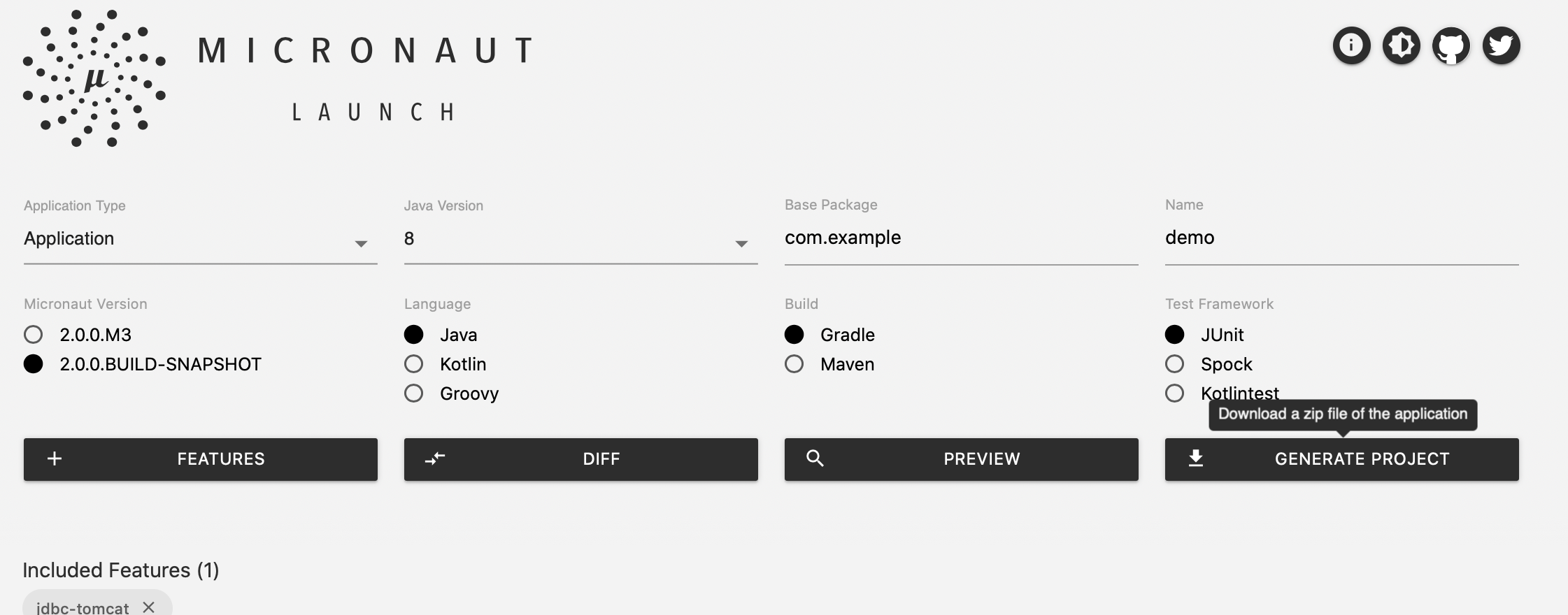Click the info icon in the top toolbar
The width and height of the screenshot is (1568, 615).
pyautogui.click(x=1350, y=45)
